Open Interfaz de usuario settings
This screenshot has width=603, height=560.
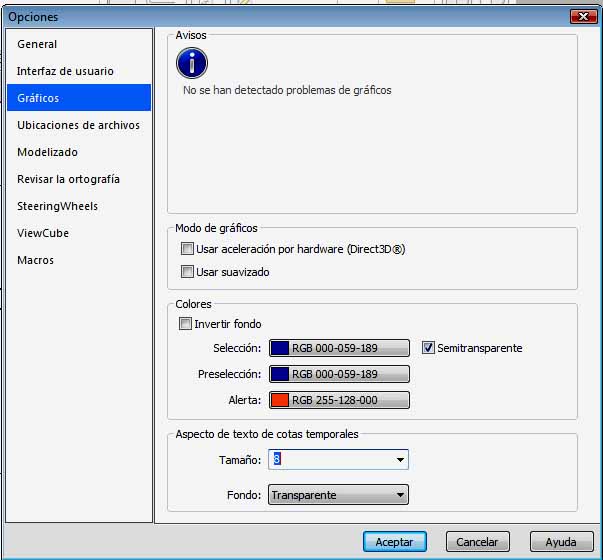click(65, 71)
